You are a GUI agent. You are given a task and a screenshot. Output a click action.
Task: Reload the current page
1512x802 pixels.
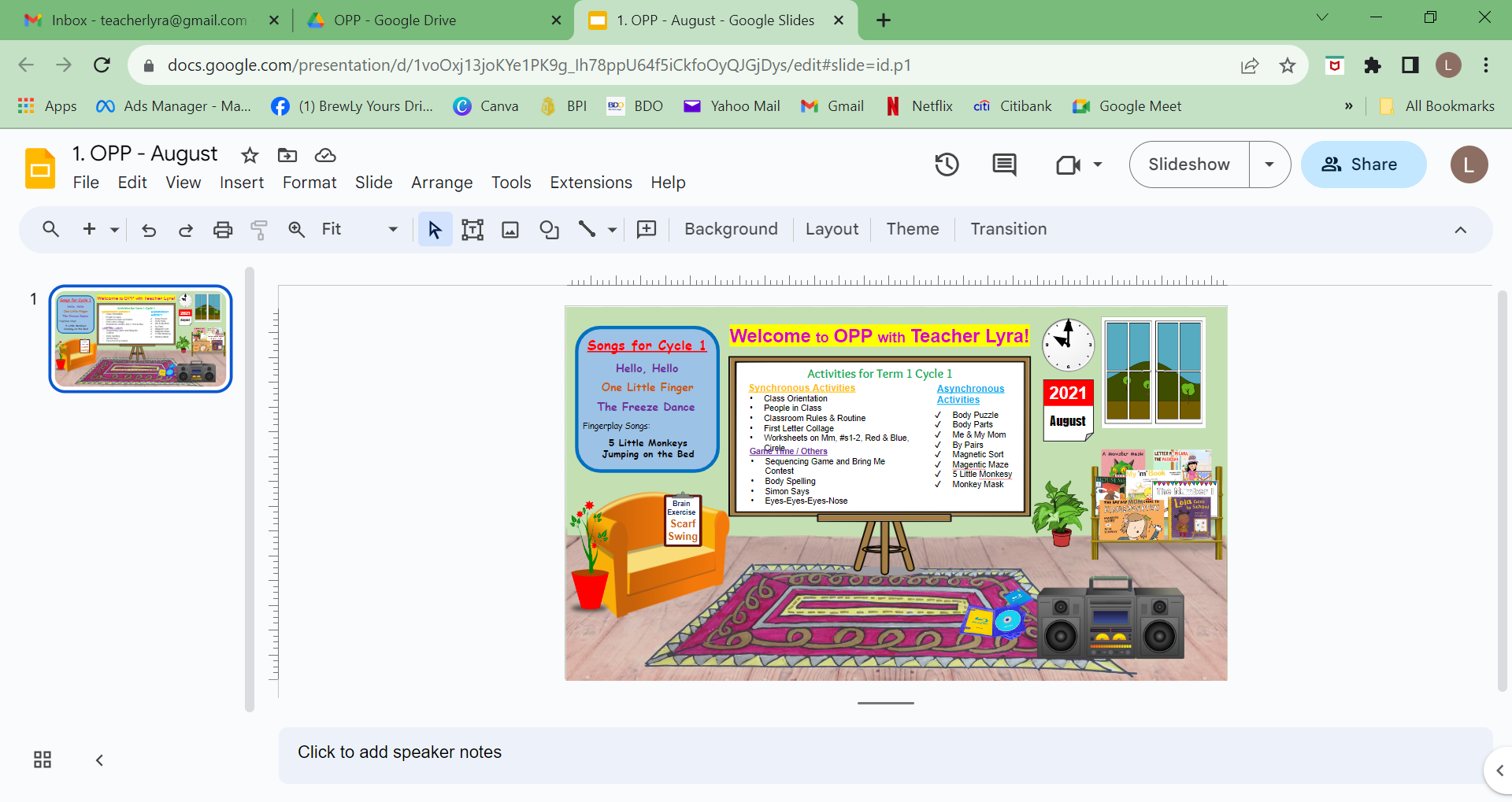click(102, 65)
